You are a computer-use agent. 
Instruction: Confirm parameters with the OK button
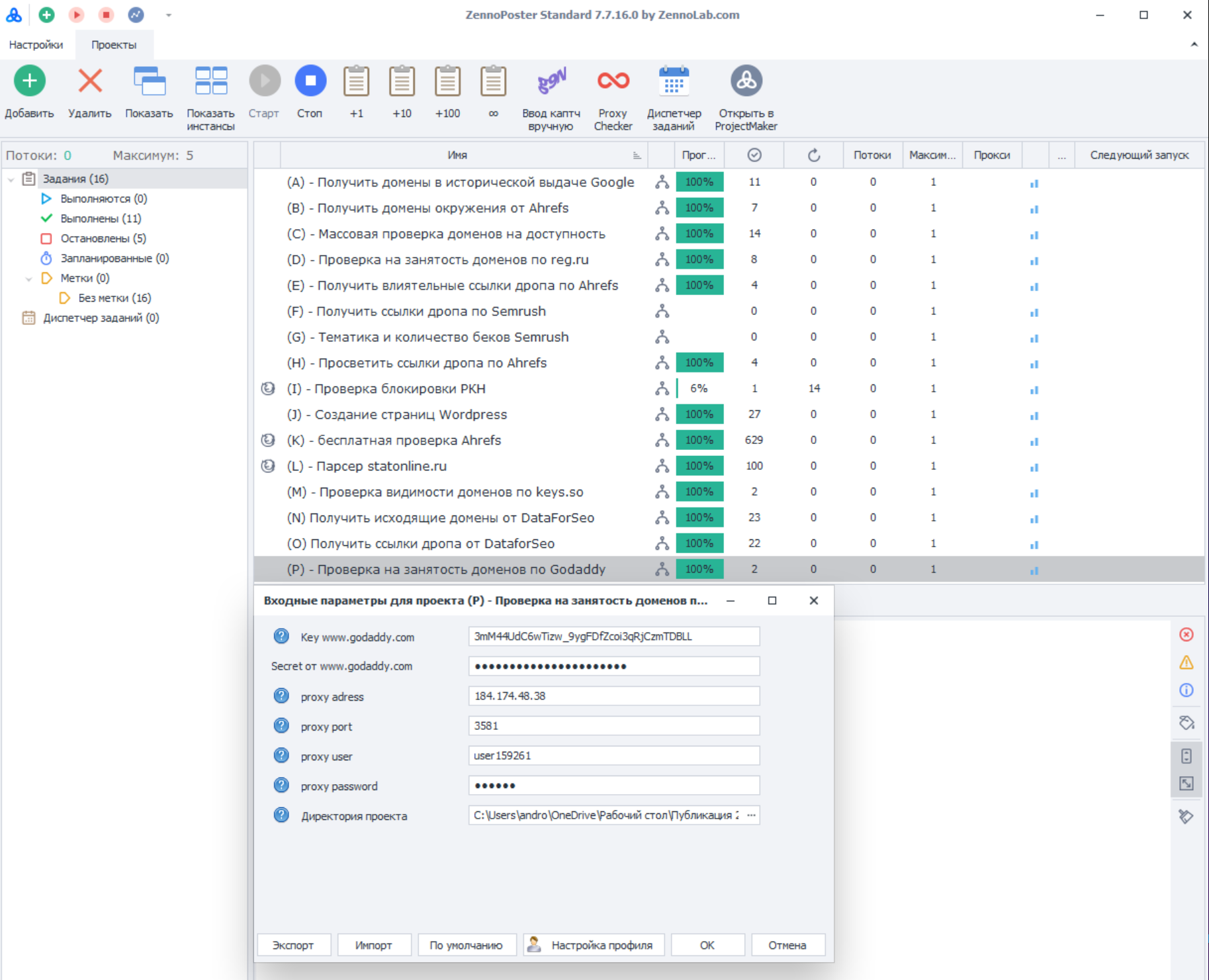707,945
